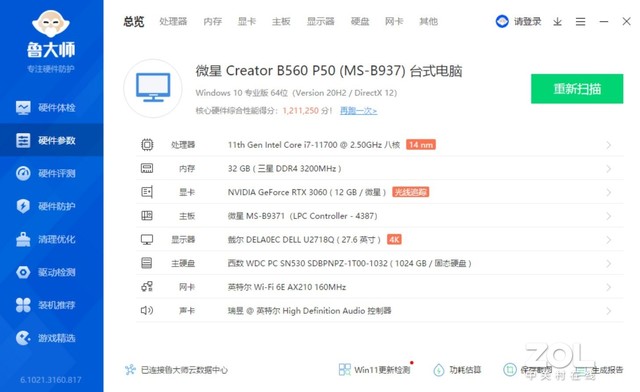Expand the 内存 row chevron

(609, 169)
